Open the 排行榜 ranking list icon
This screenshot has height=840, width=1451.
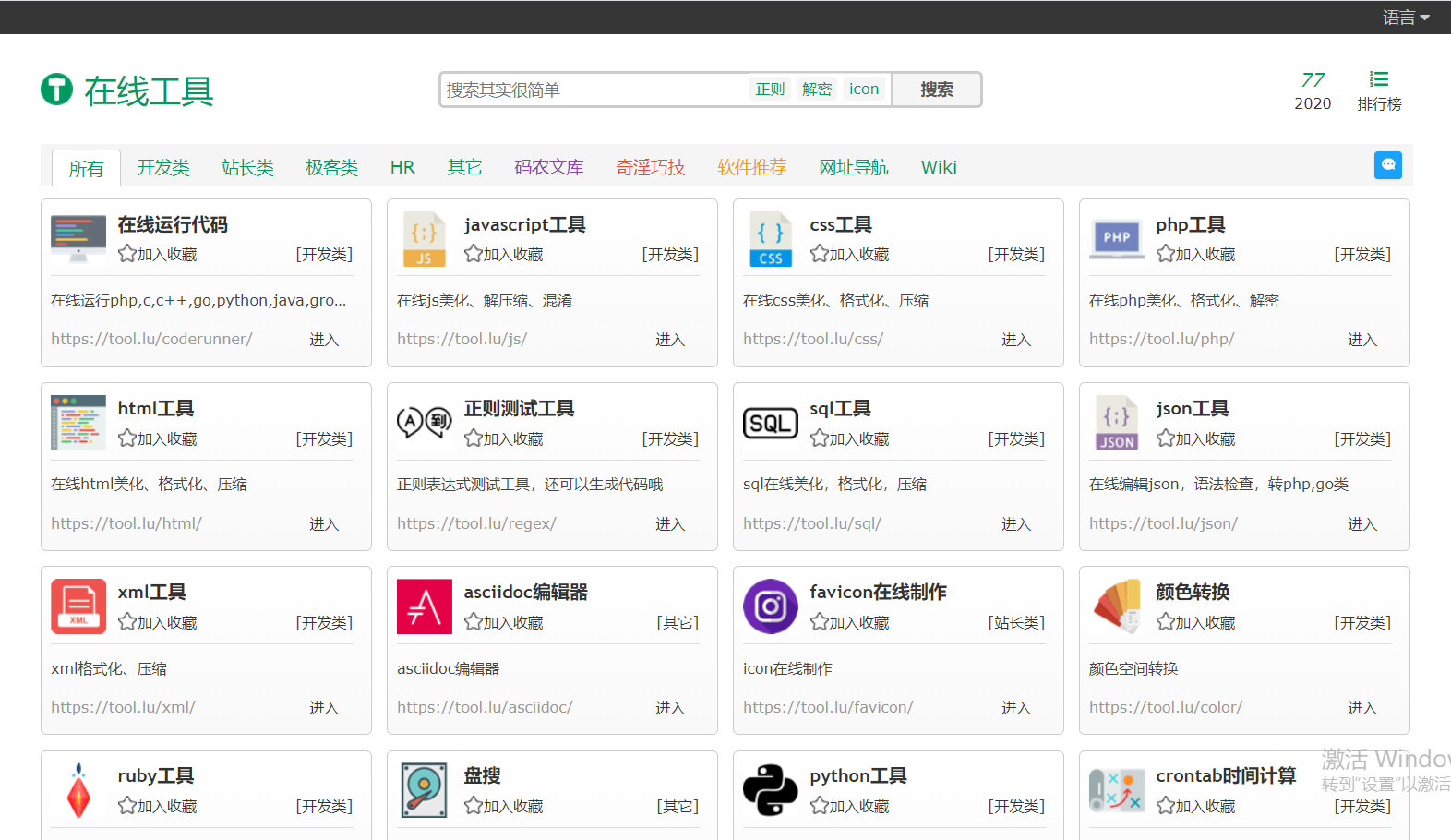click(x=1379, y=79)
